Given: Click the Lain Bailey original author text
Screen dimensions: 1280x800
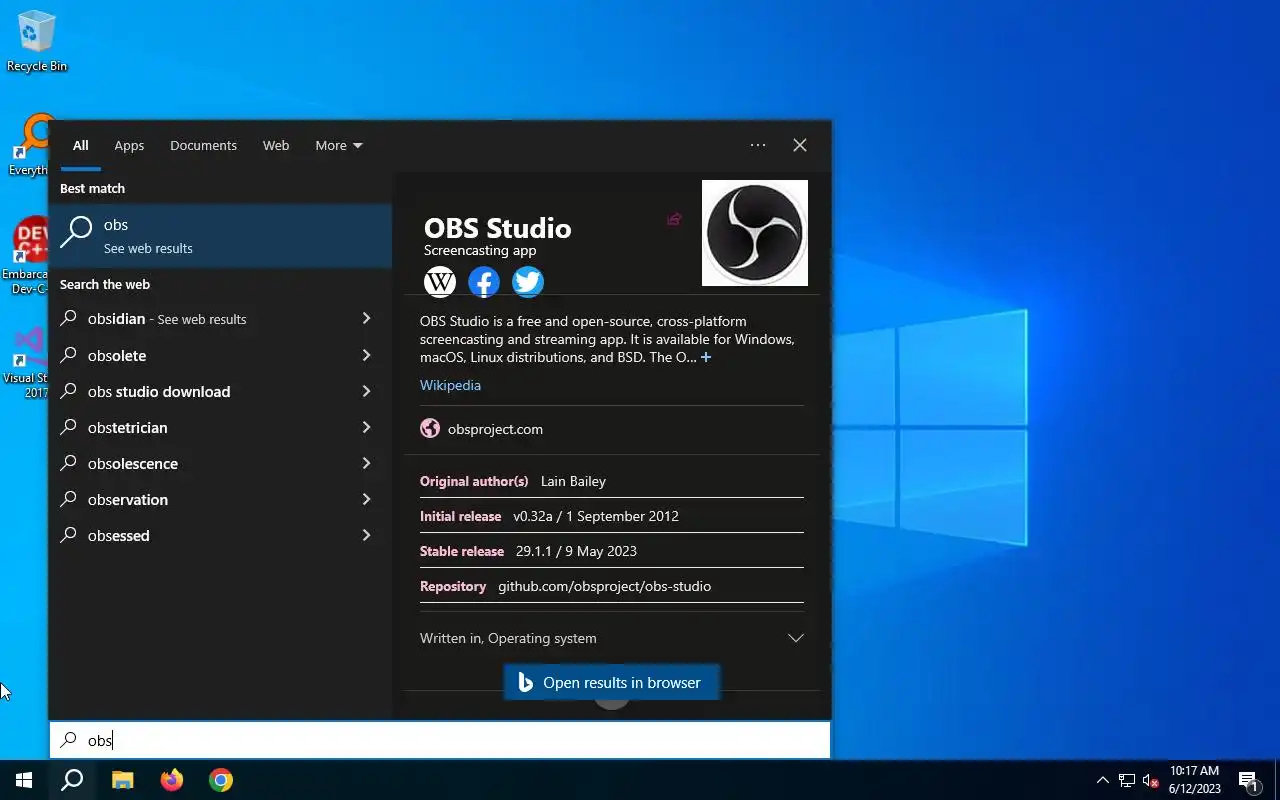Looking at the screenshot, I should (x=573, y=481).
